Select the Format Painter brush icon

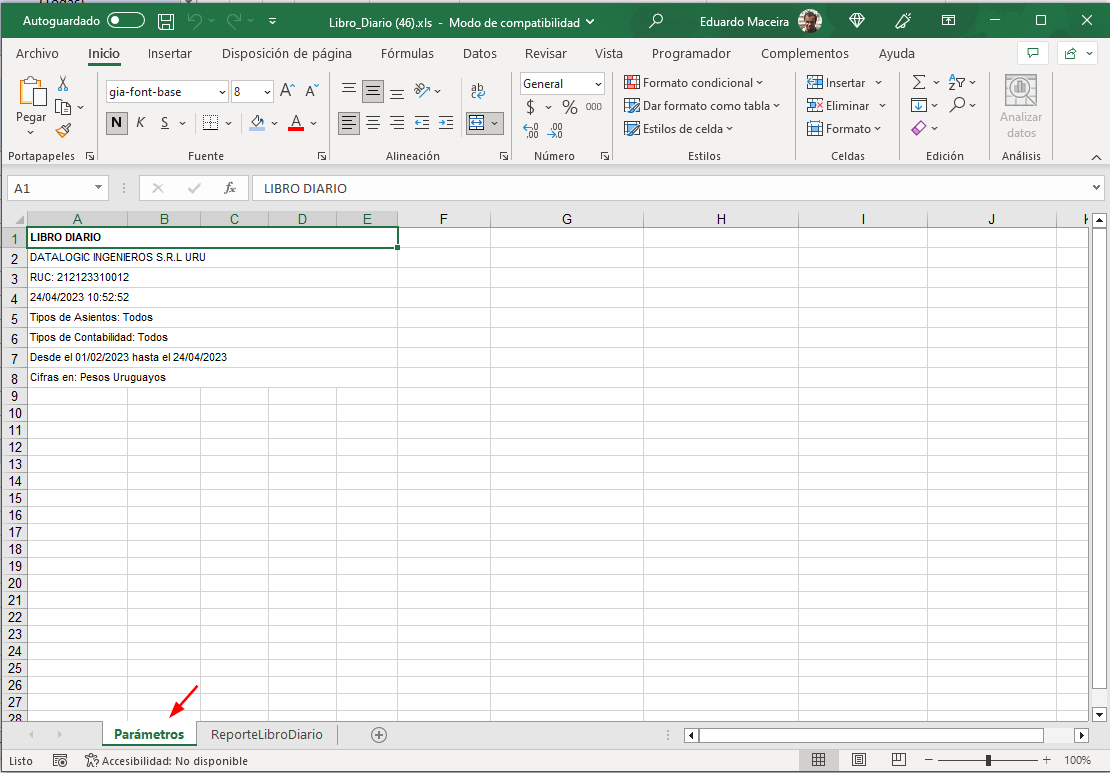pyautogui.click(x=63, y=130)
